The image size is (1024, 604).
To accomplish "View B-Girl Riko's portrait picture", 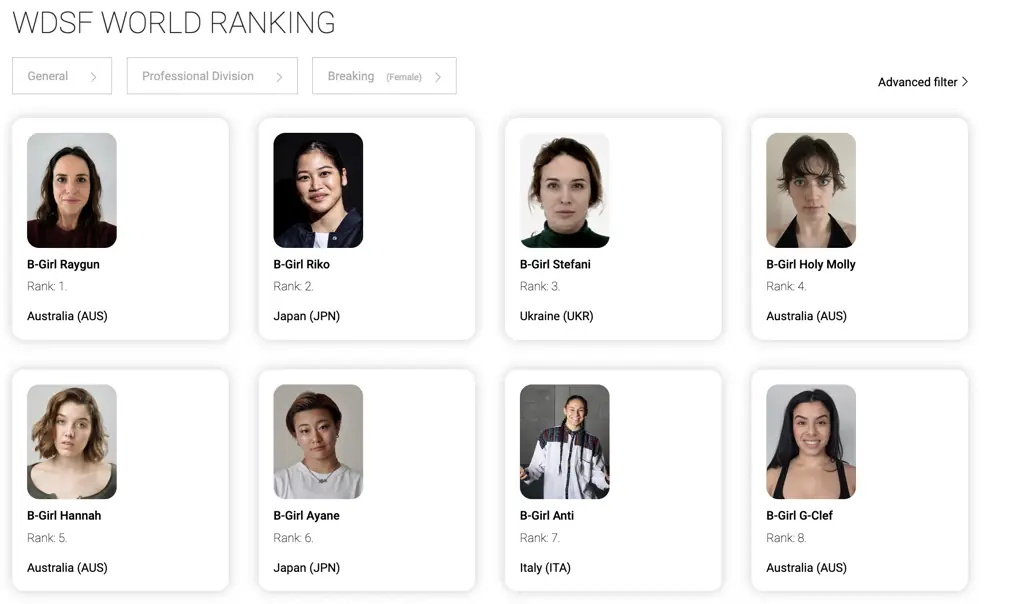I will point(317,190).
